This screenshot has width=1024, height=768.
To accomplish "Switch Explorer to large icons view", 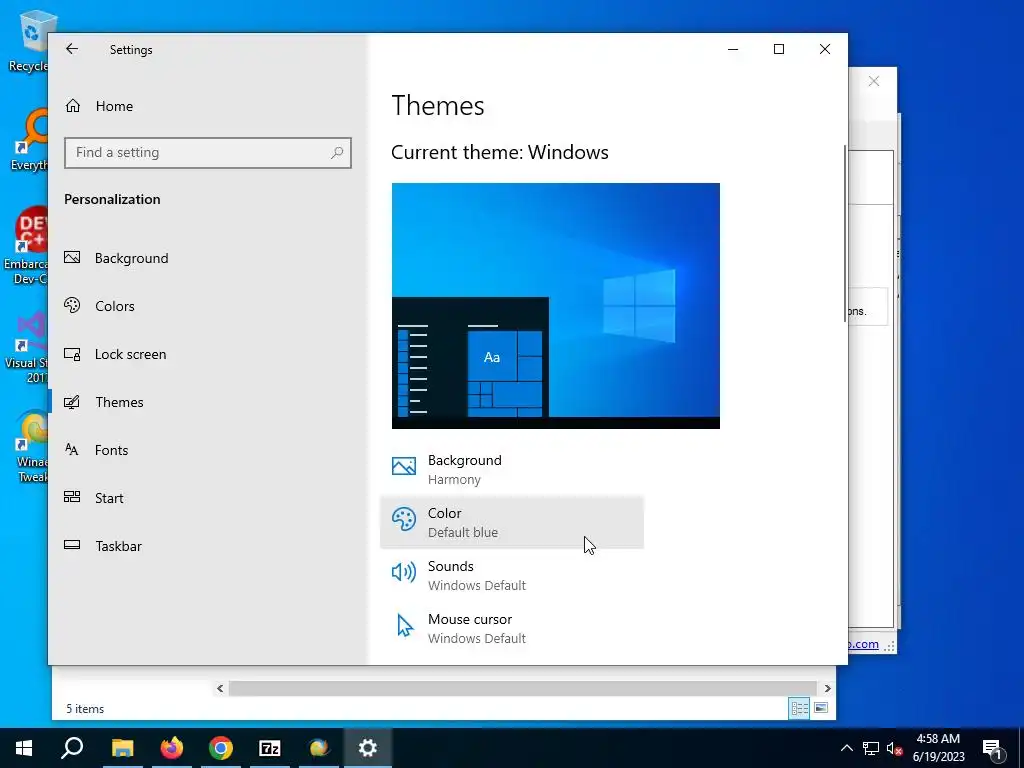I will click(x=822, y=709).
